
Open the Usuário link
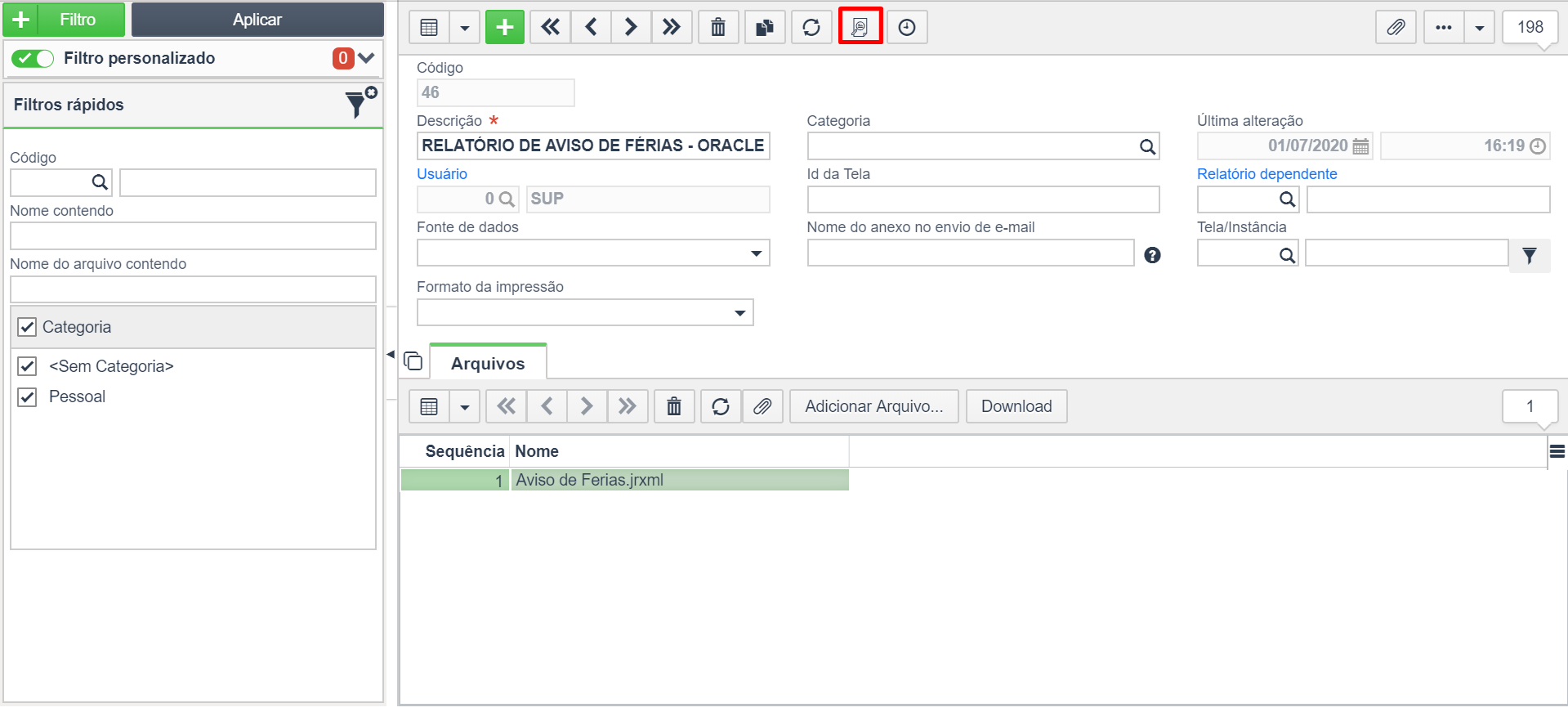(x=442, y=174)
